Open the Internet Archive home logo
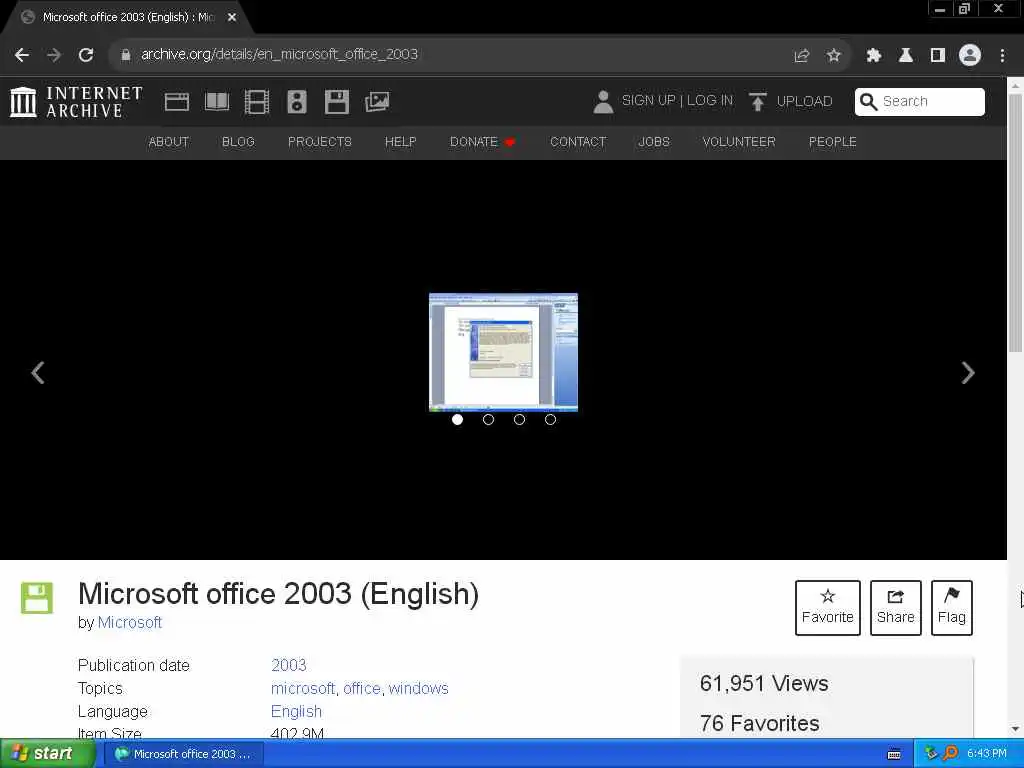The height and width of the screenshot is (768, 1024). click(76, 102)
